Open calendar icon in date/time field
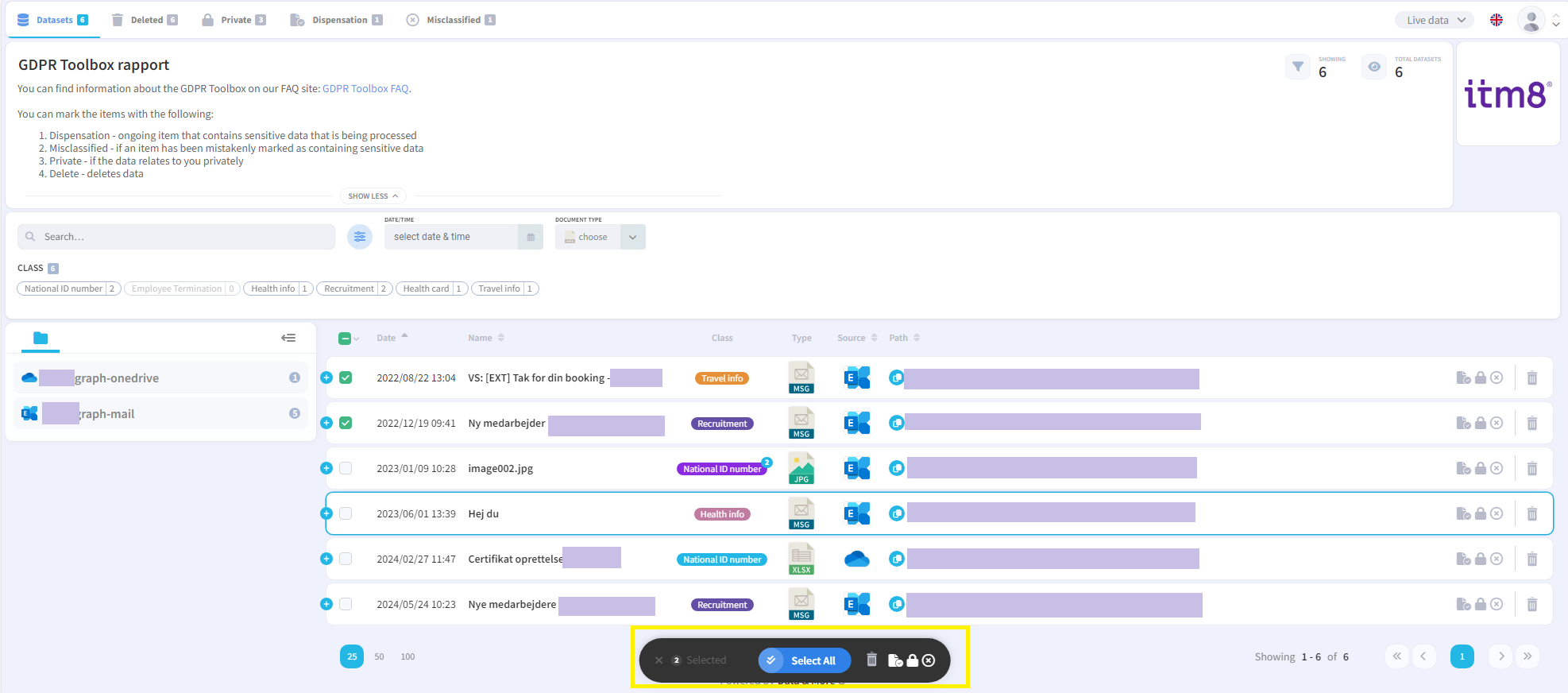The image size is (1568, 693). point(531,237)
